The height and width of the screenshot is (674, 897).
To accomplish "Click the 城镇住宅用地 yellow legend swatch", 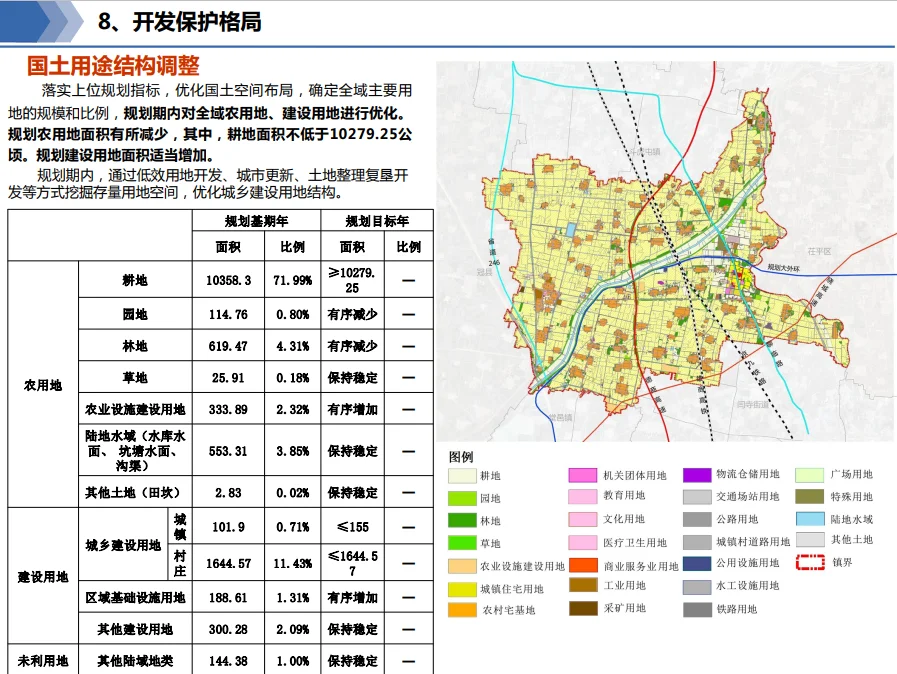I will click(x=462, y=588).
